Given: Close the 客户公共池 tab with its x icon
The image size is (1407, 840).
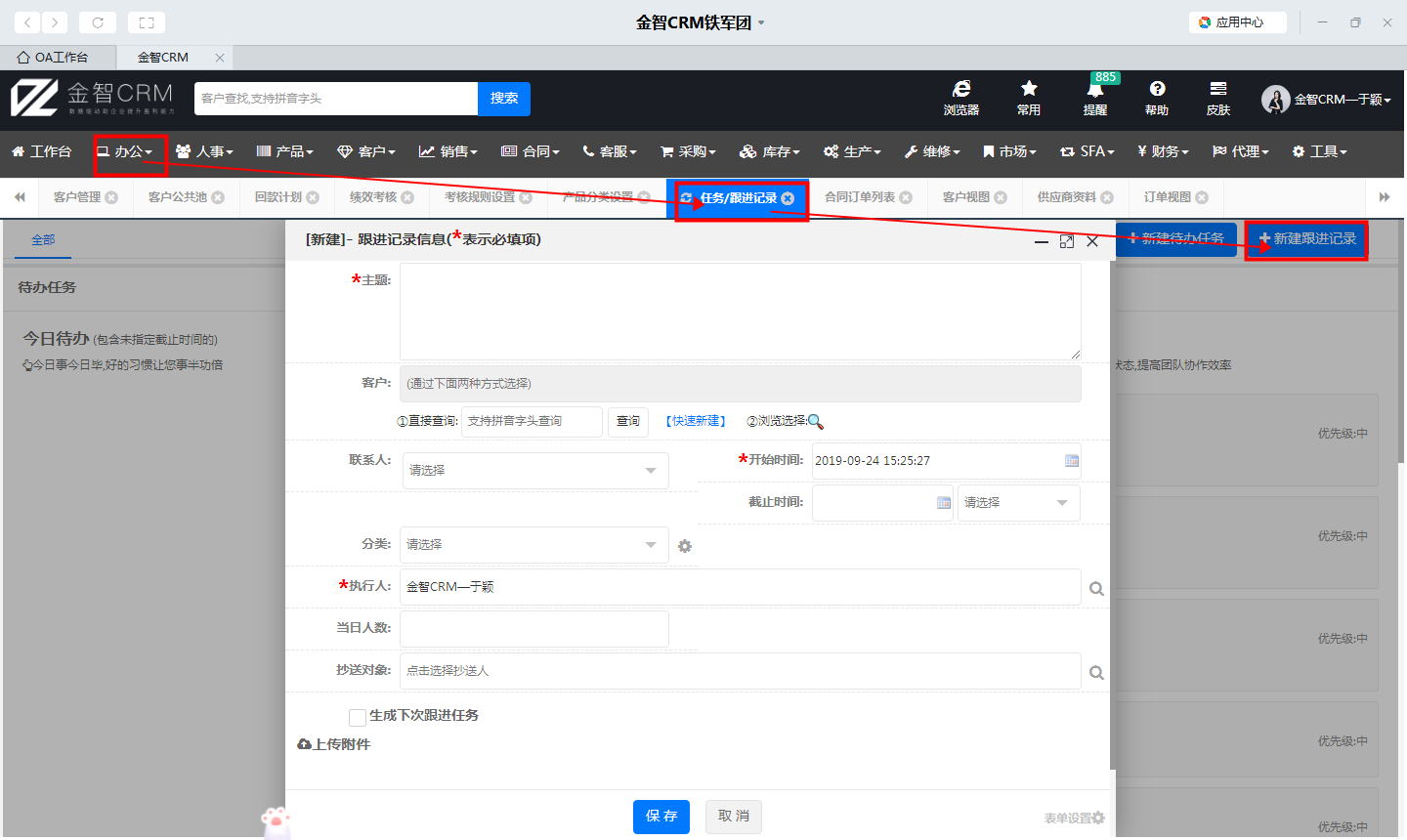Looking at the screenshot, I should 218,197.
